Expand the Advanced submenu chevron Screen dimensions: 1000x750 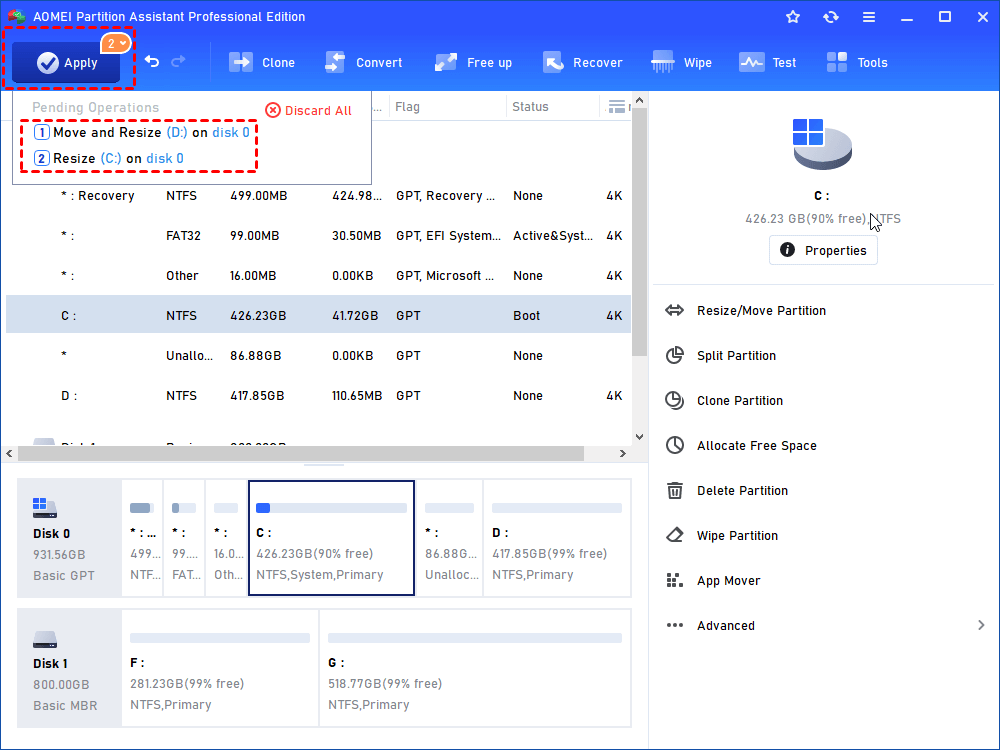pyautogui.click(x=981, y=625)
